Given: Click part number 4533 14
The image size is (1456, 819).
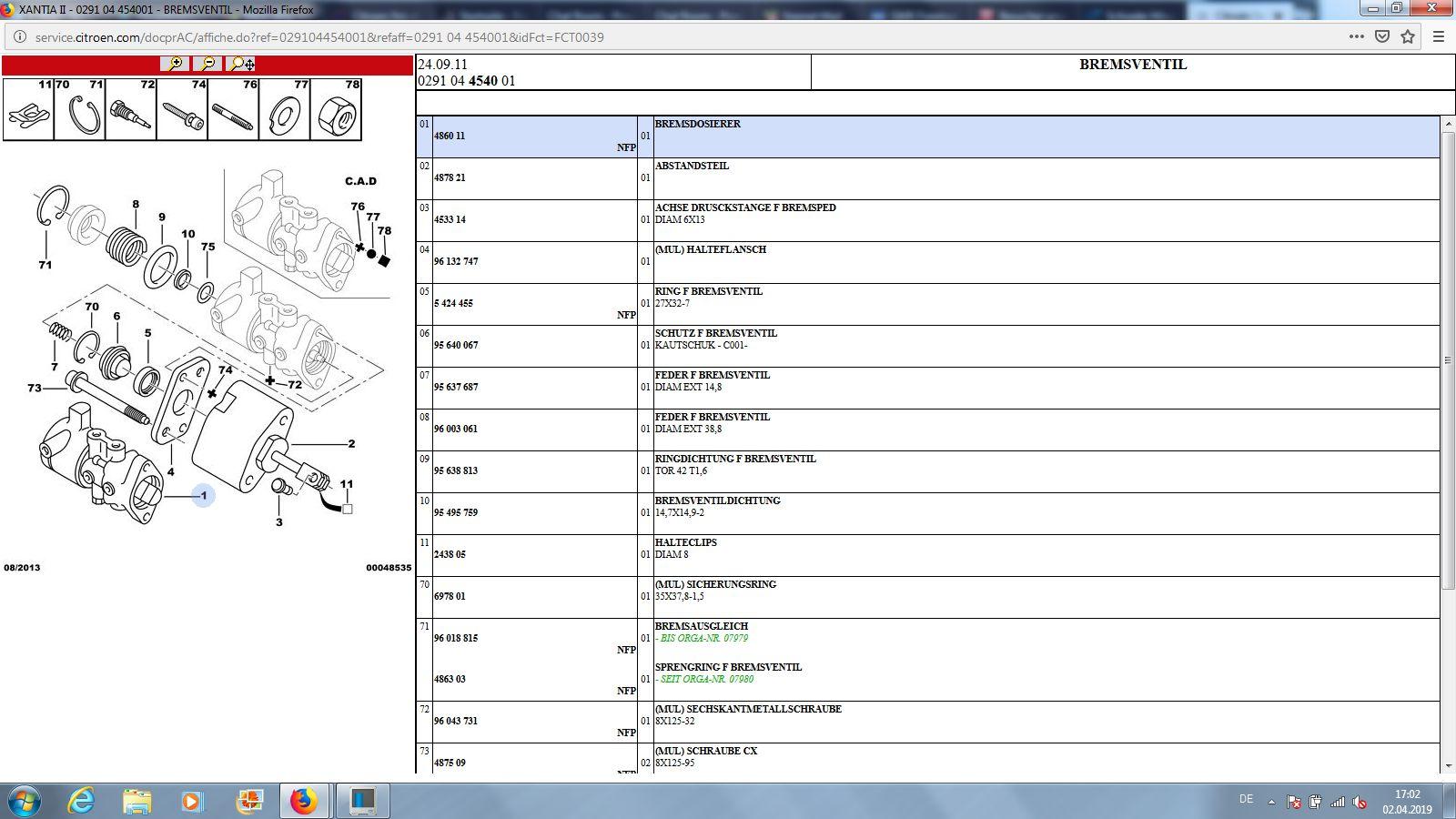Looking at the screenshot, I should [450, 220].
